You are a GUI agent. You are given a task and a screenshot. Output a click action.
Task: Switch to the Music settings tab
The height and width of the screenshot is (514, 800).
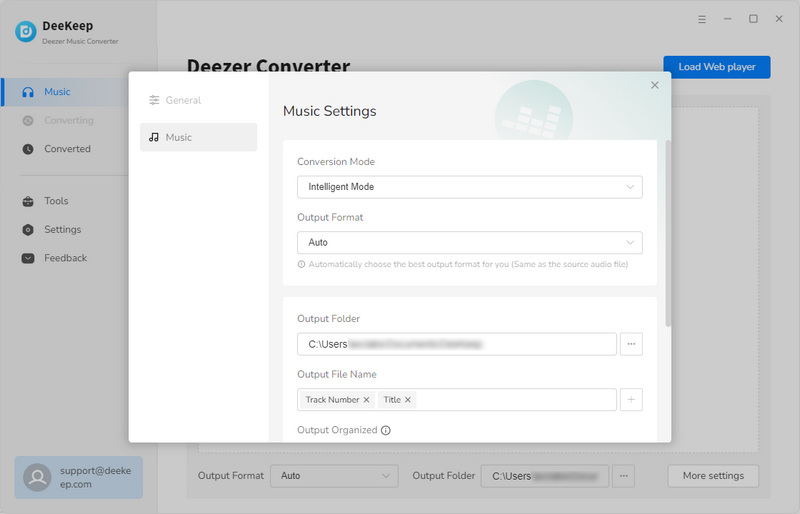(198, 137)
